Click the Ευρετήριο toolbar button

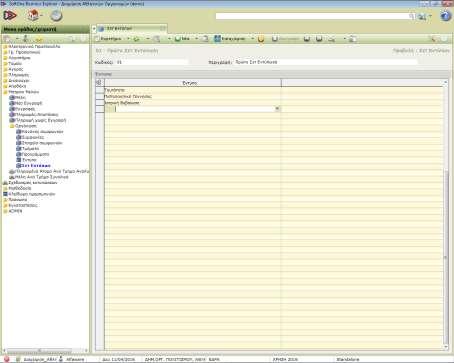109,39
